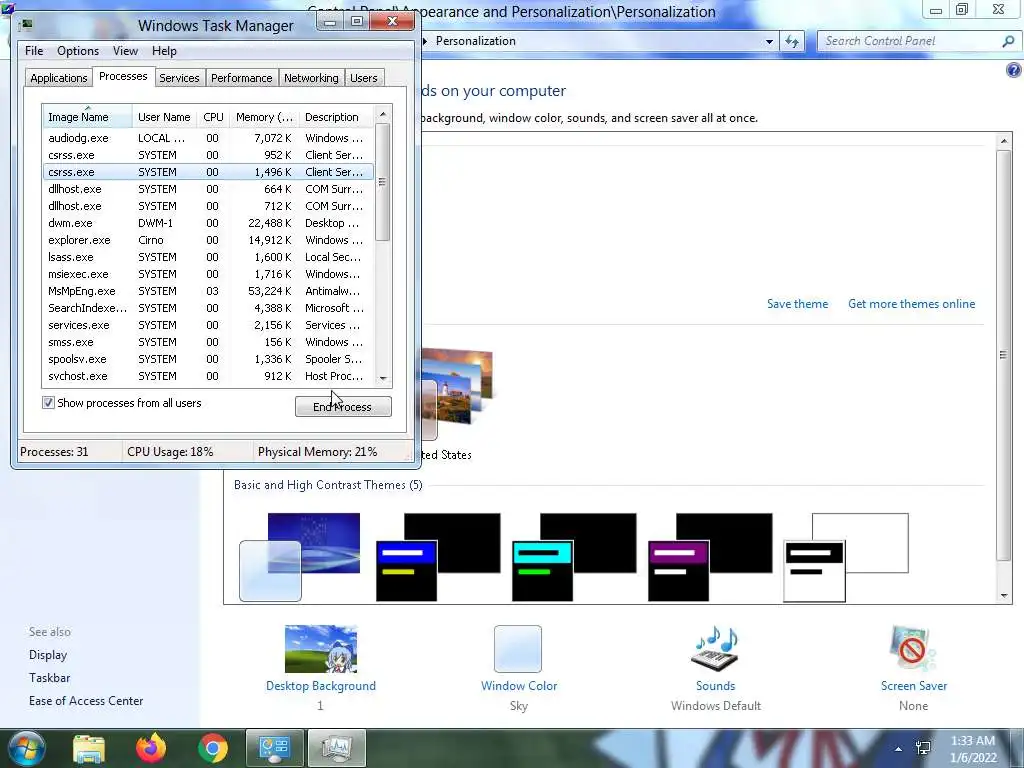Click the search magnifier in Control Panel
1024x768 pixels.
[1008, 41]
